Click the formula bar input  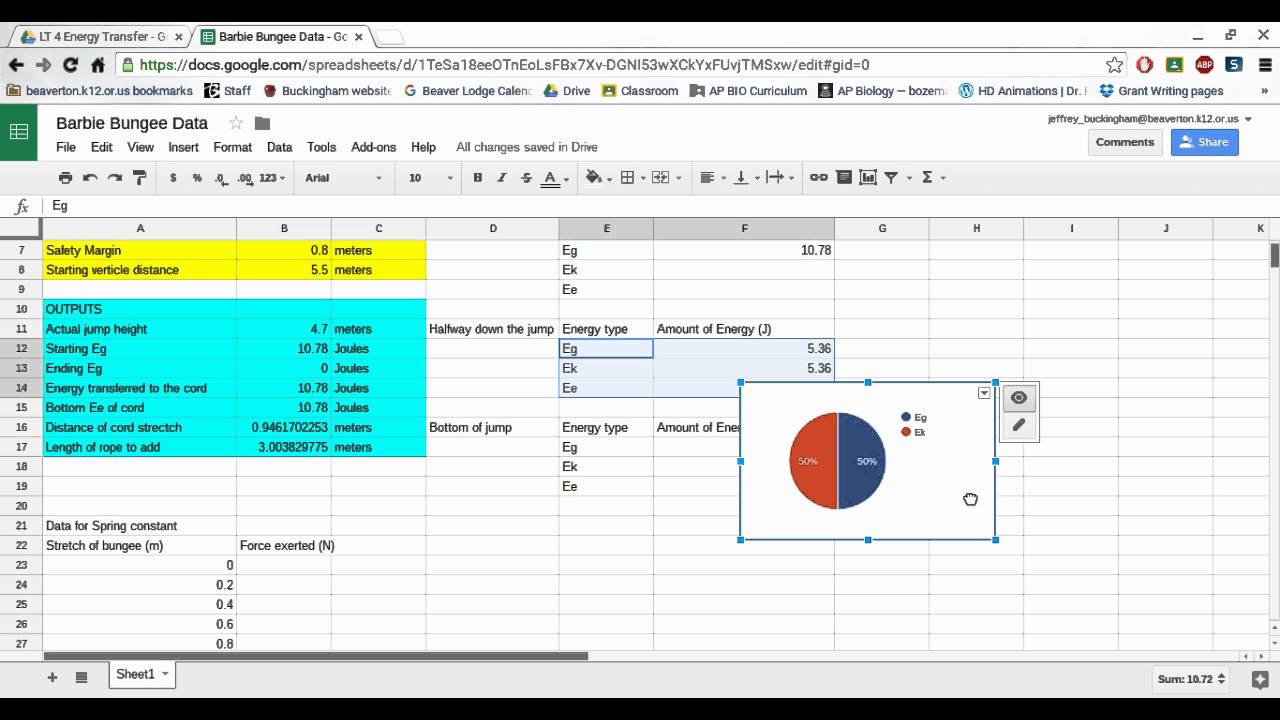coord(660,206)
